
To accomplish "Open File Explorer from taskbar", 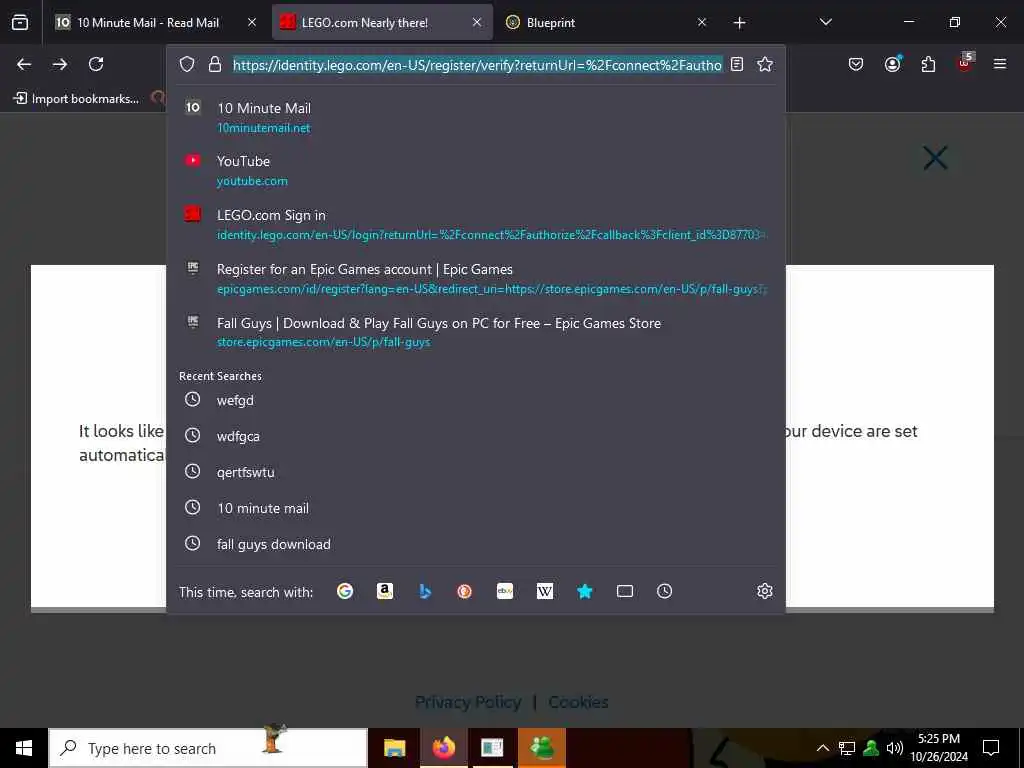I will (394, 748).
